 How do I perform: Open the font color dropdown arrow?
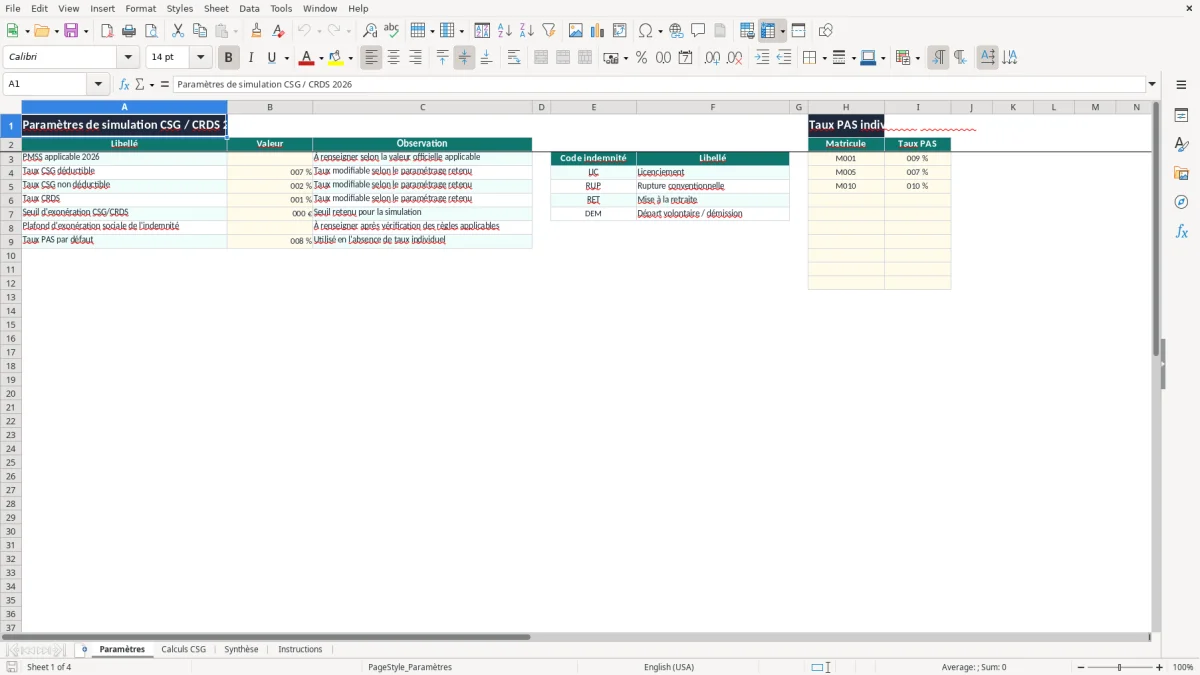[321, 58]
